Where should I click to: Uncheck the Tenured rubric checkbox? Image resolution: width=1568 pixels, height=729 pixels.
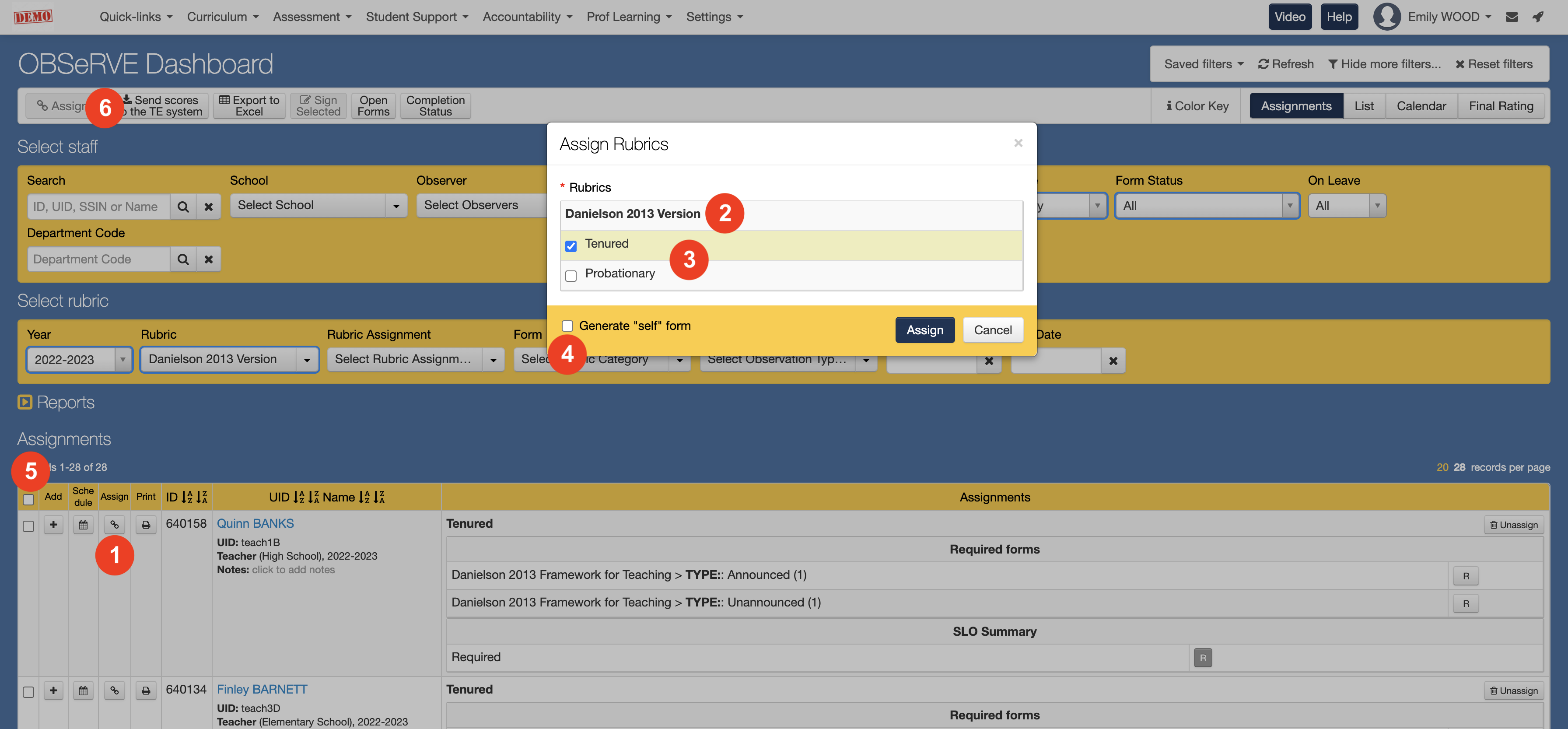coord(570,246)
